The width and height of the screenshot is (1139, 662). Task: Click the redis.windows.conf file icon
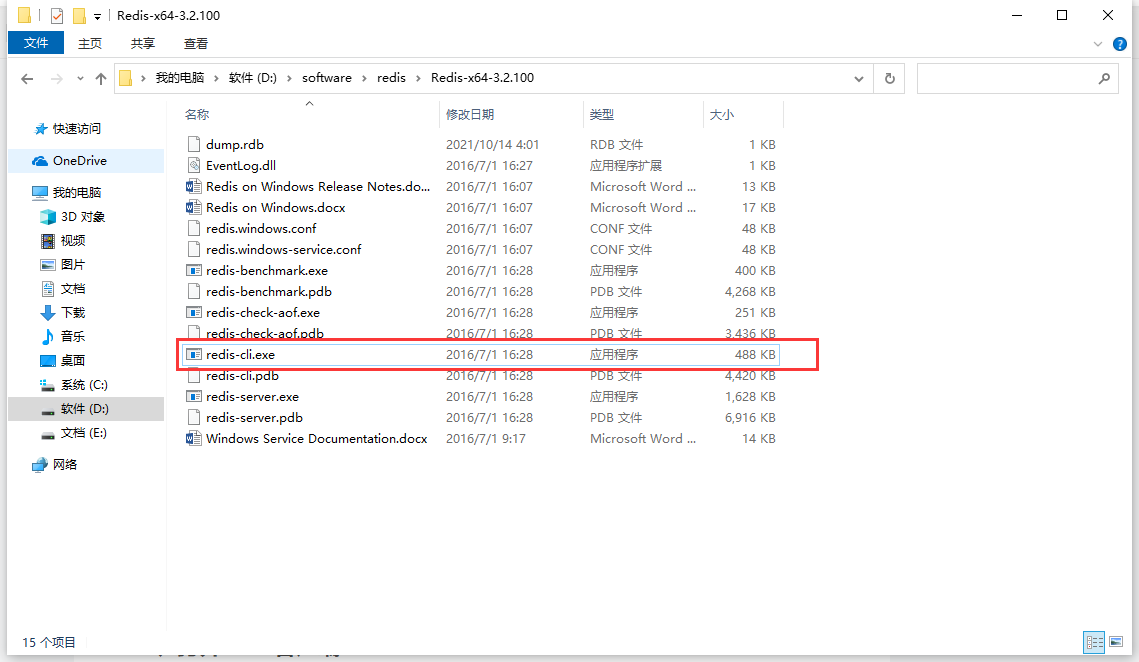[193, 228]
